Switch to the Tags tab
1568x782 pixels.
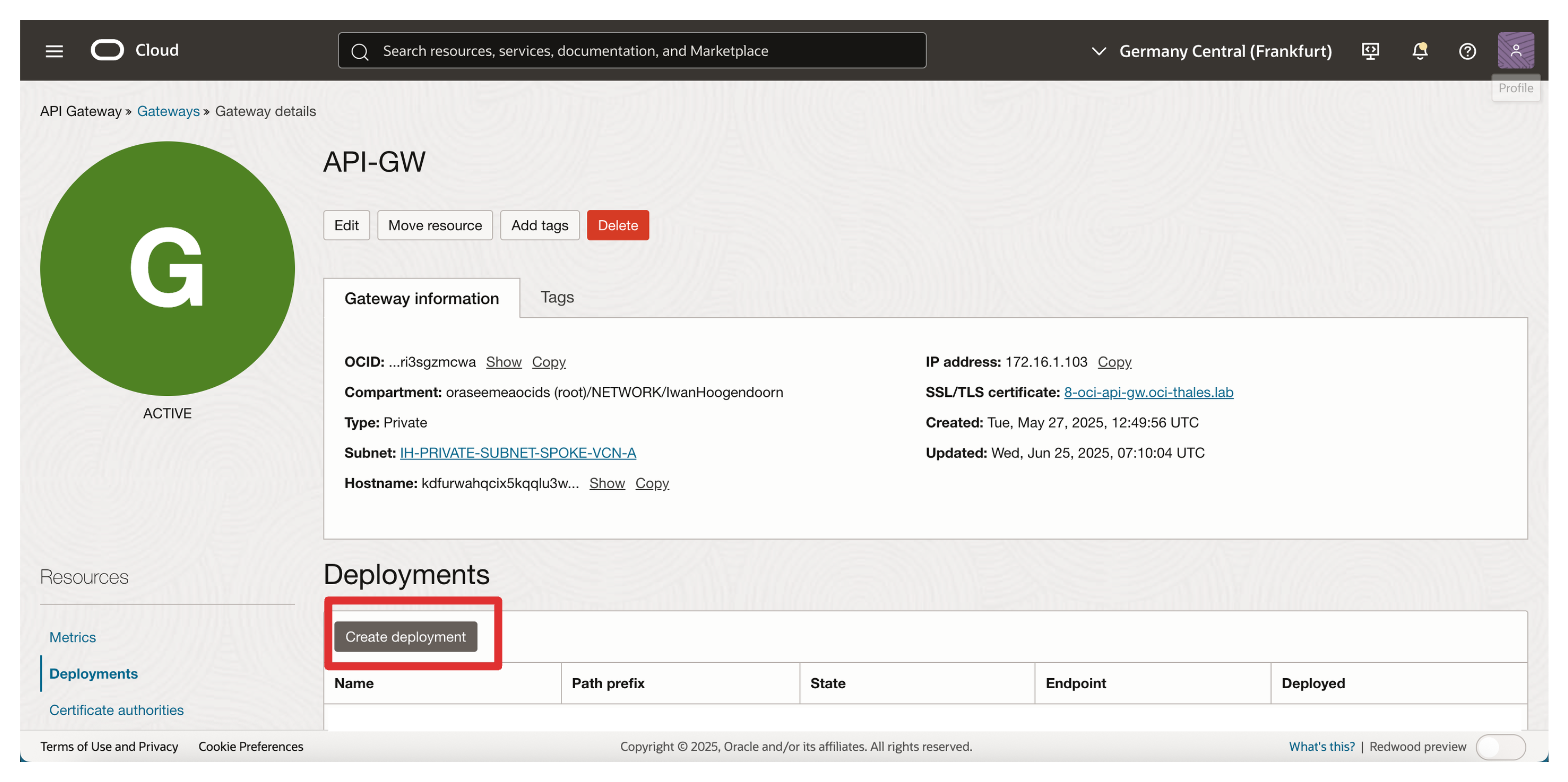[x=557, y=297]
